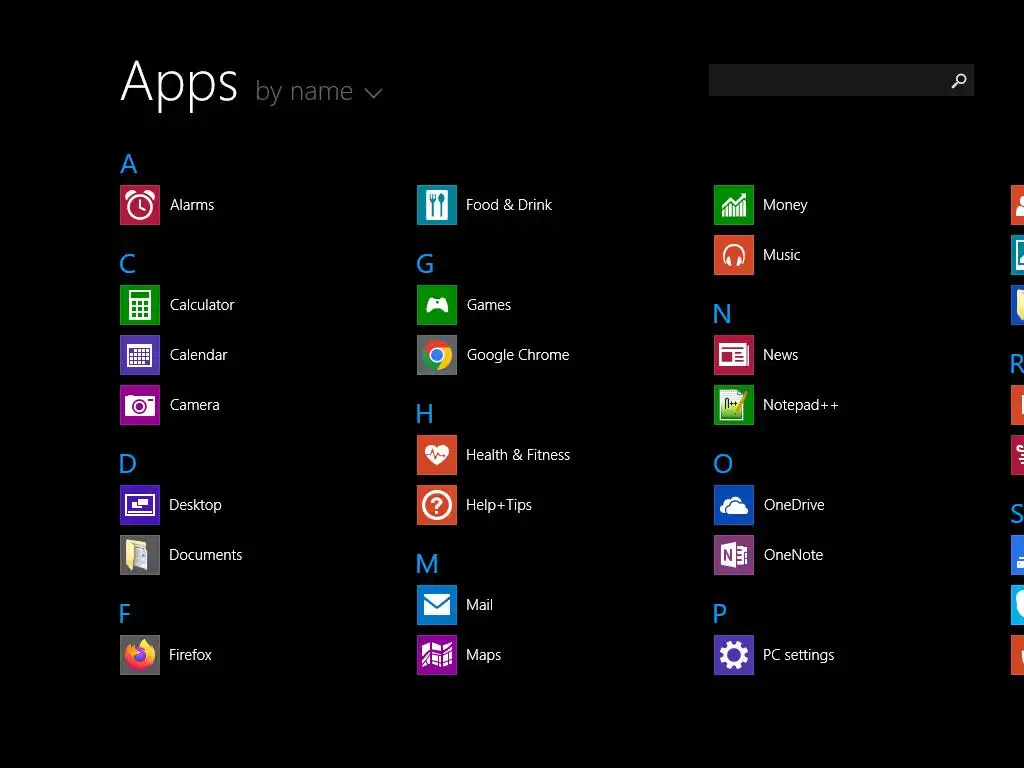1024x768 pixels.
Task: Click the 'OneDrive' label text
Action: click(x=794, y=505)
